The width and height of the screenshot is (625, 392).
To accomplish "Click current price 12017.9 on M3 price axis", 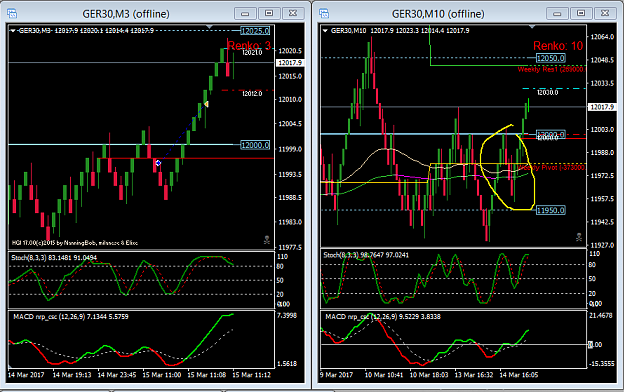I will [x=290, y=63].
